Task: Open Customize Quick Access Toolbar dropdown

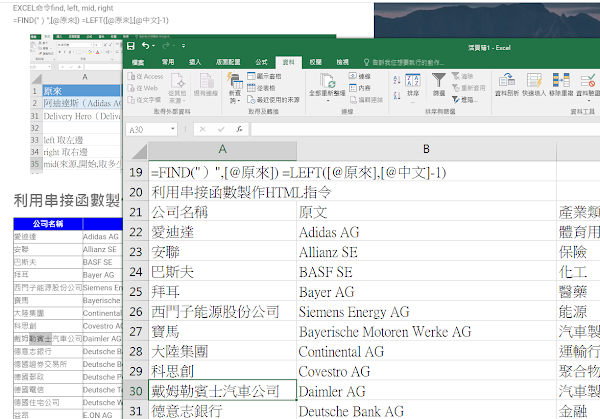Action: pyautogui.click(x=184, y=46)
